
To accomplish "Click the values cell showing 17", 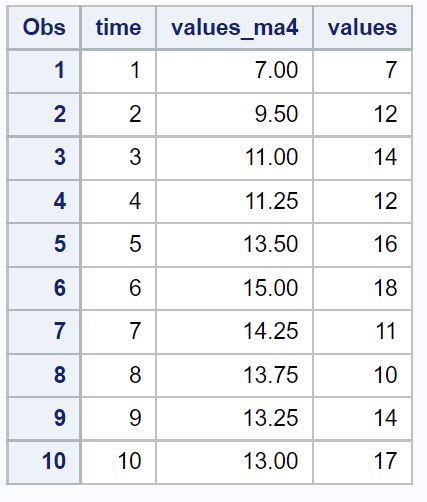I will (362, 462).
